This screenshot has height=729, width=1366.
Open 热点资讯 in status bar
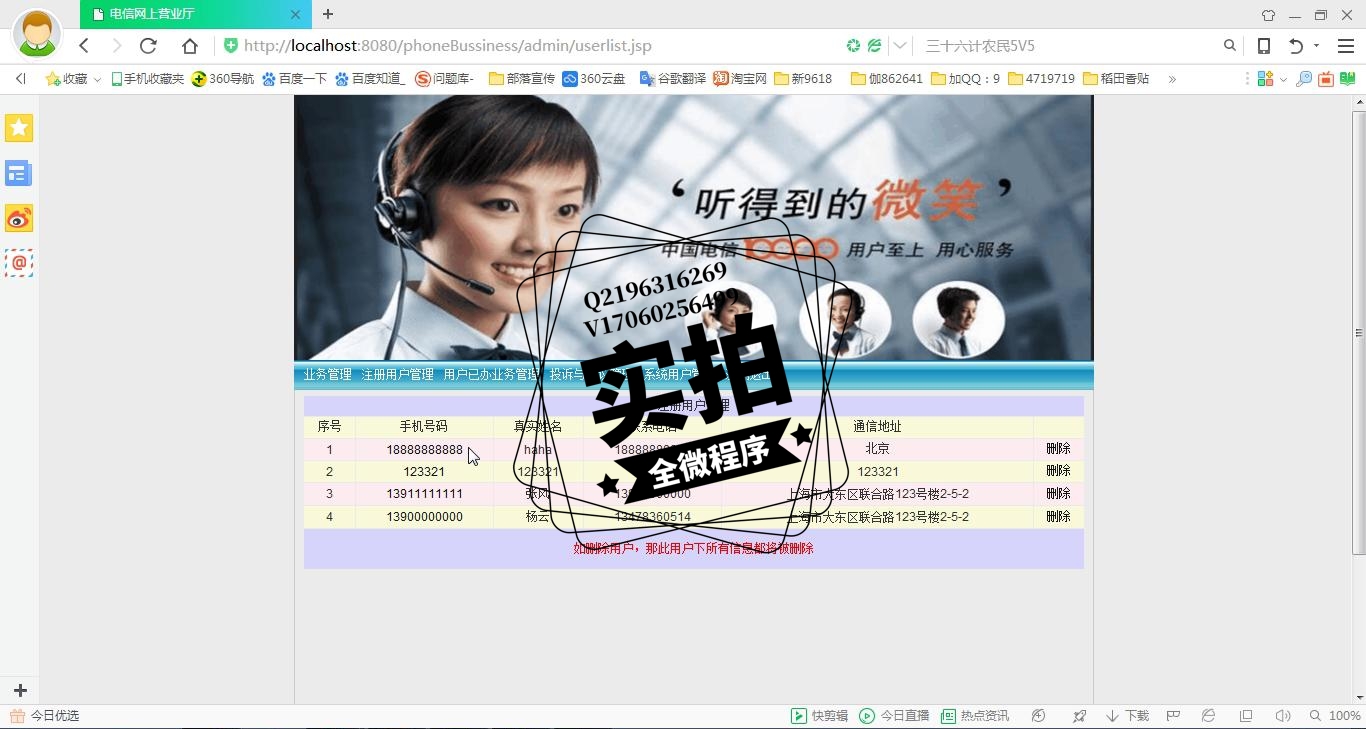pyautogui.click(x=974, y=716)
